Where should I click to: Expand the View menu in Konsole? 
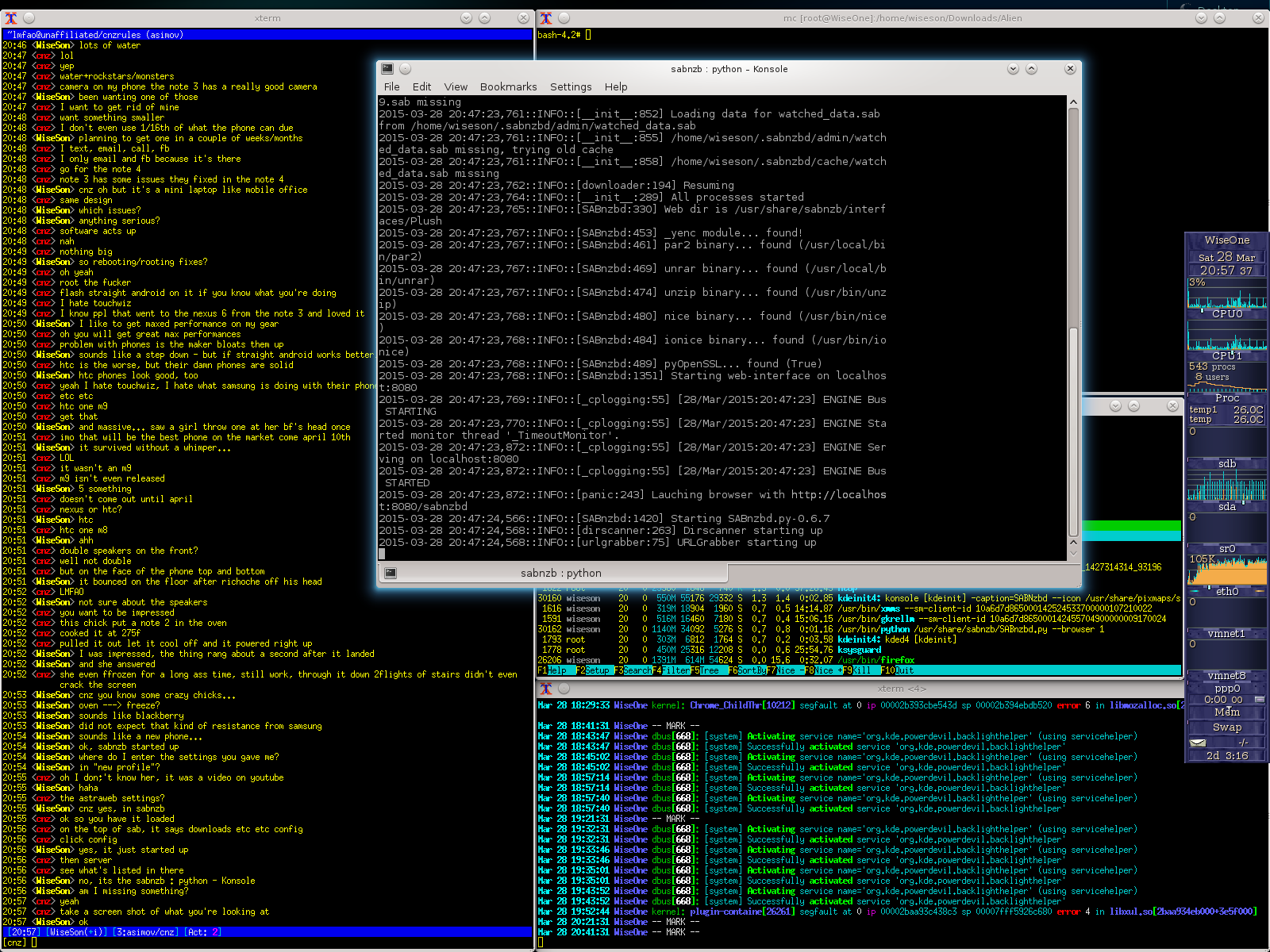(456, 86)
